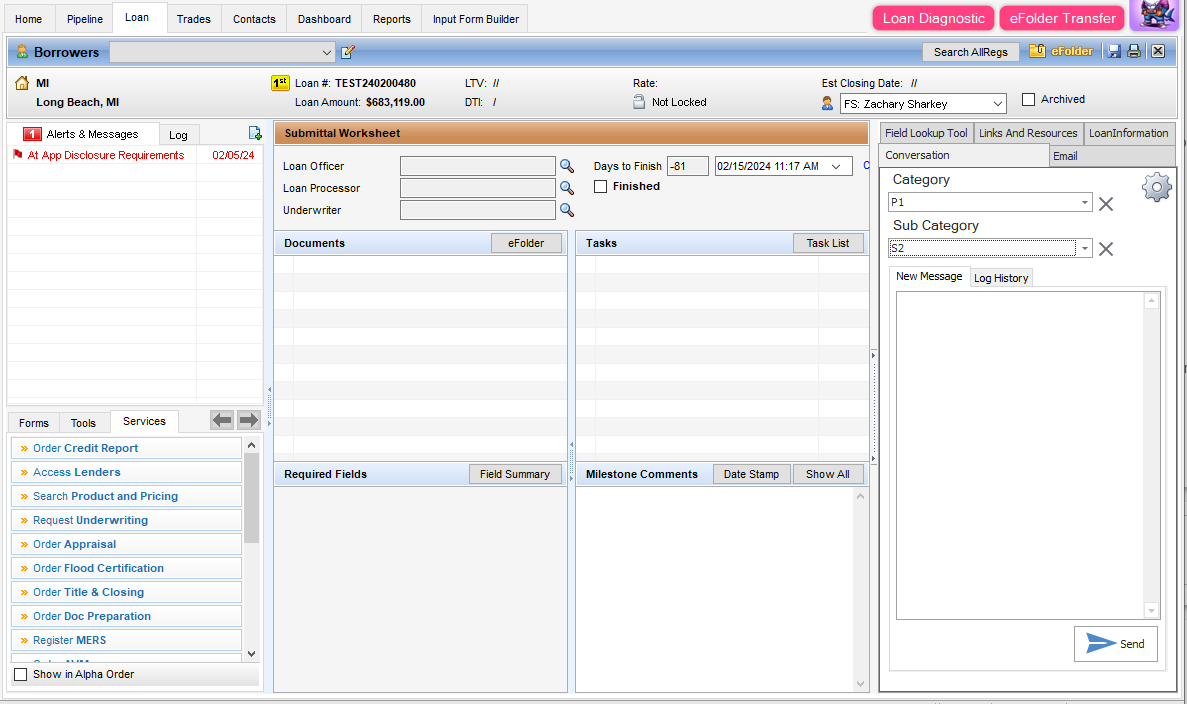Open the Log History tab

(1001, 278)
